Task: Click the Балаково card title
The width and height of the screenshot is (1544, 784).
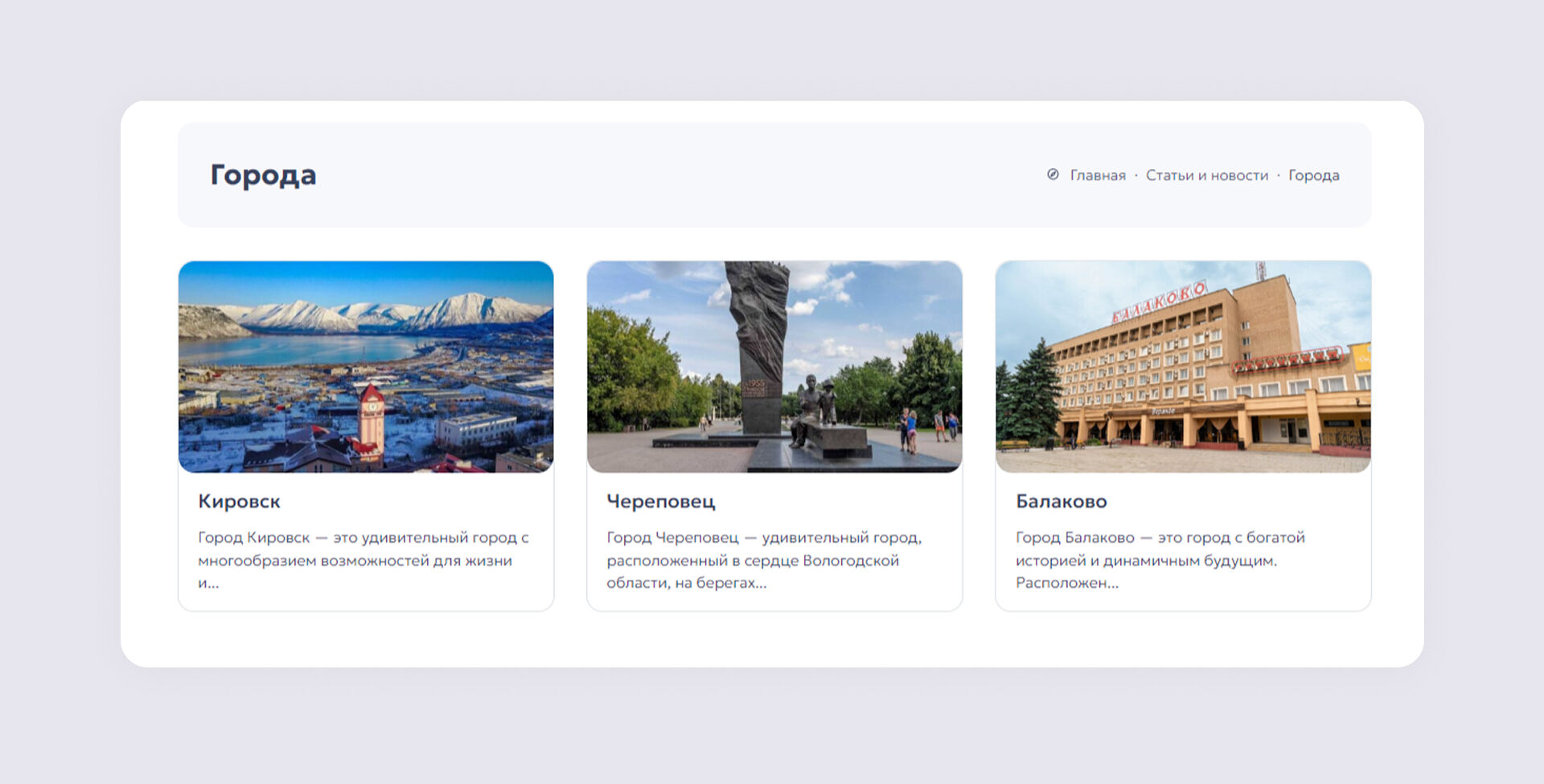Action: 1061,501
